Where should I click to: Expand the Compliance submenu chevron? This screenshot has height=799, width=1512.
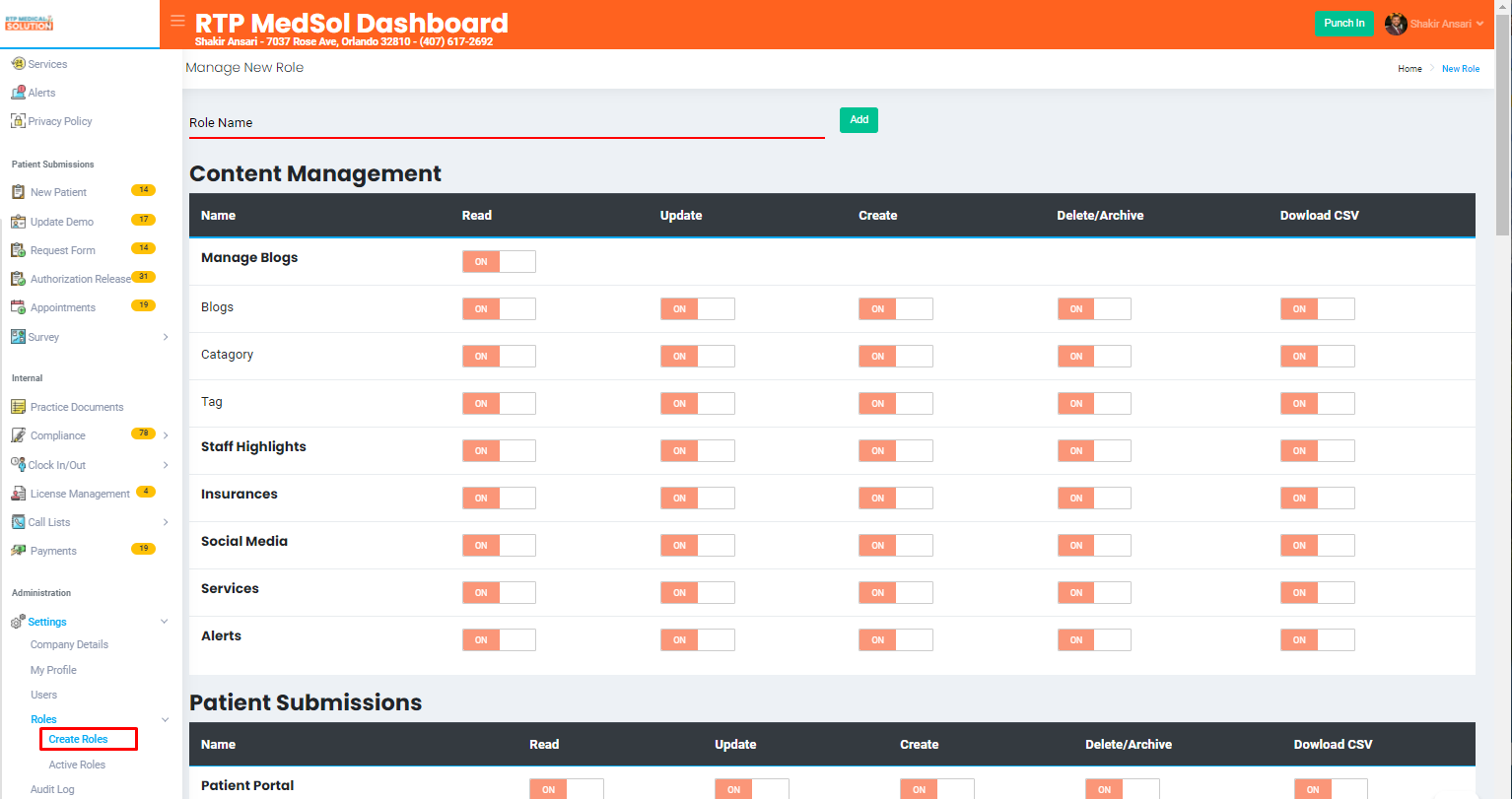point(165,435)
